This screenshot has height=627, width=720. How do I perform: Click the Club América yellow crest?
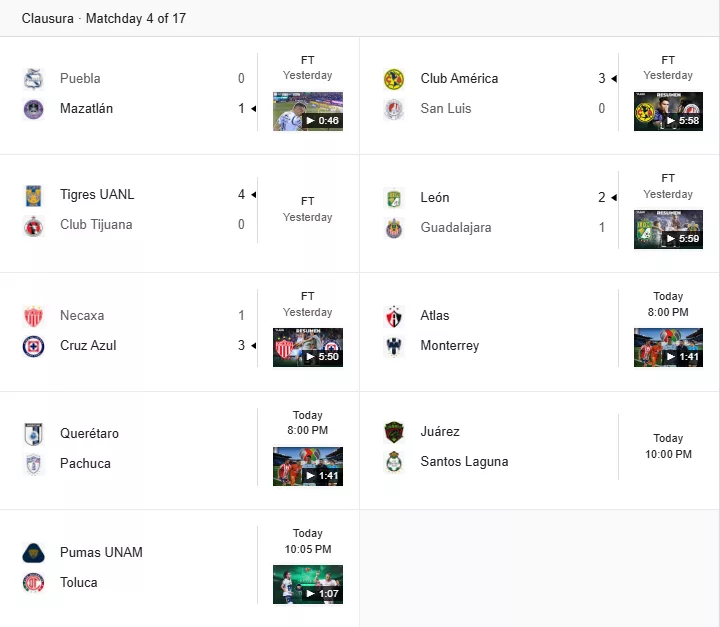(x=394, y=79)
